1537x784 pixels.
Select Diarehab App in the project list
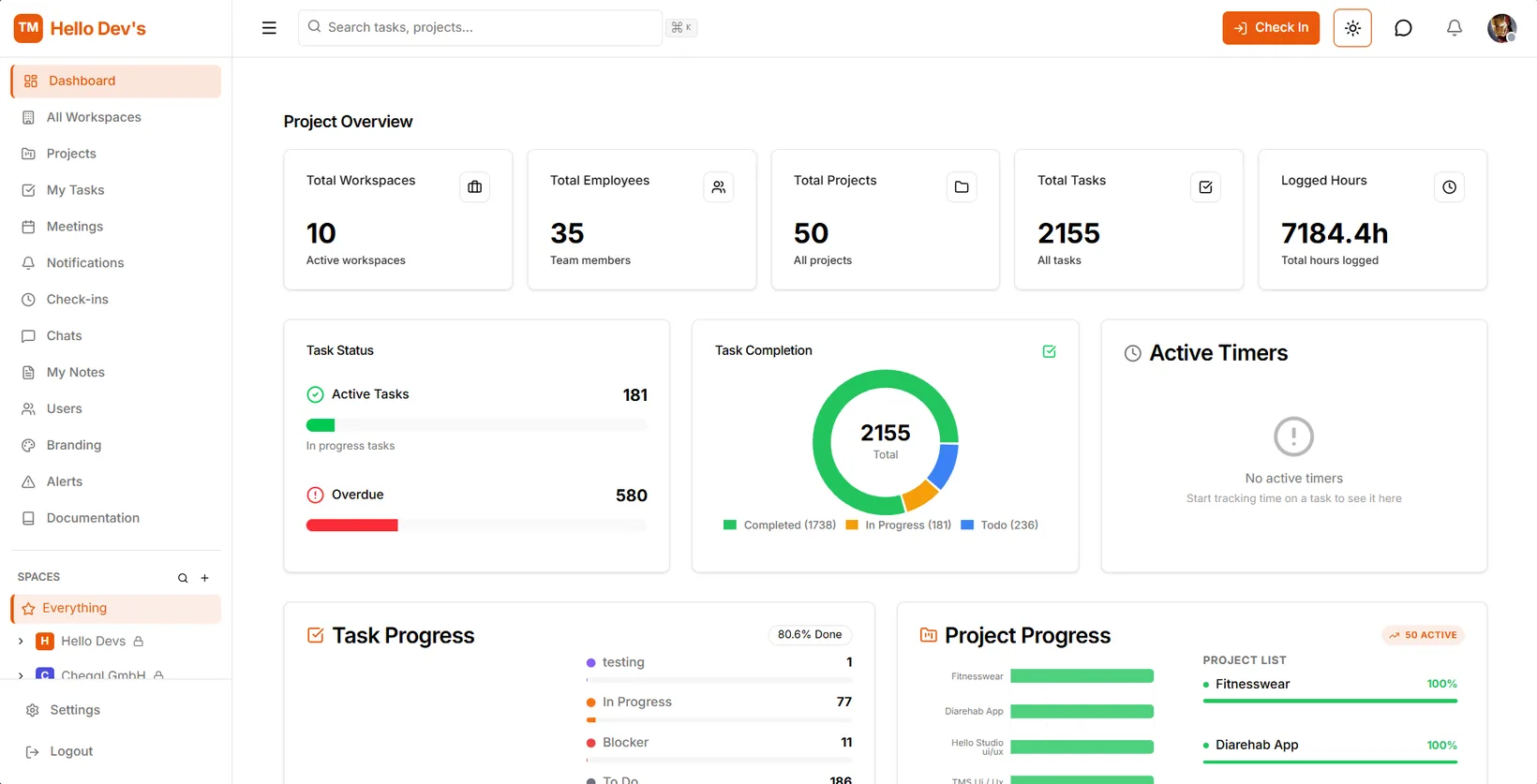click(1330, 751)
